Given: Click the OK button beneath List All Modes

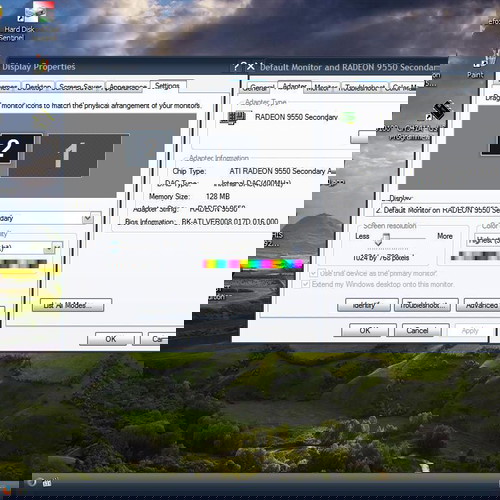Looking at the screenshot, I should coord(111,339).
